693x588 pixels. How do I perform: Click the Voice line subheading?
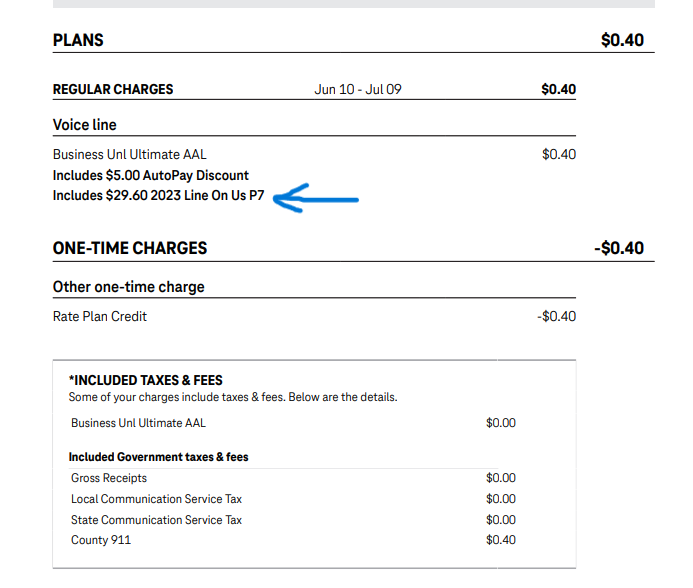(85, 125)
